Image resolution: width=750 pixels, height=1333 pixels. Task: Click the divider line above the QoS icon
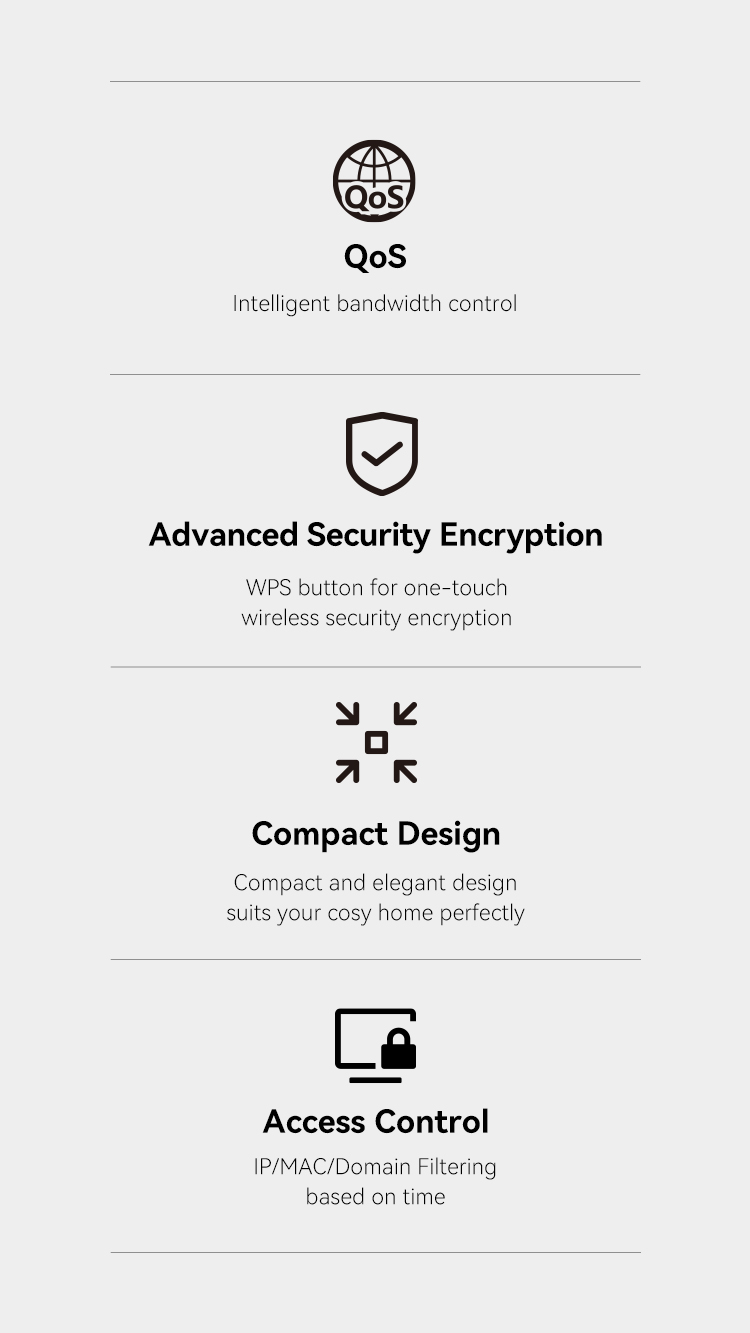pos(375,81)
